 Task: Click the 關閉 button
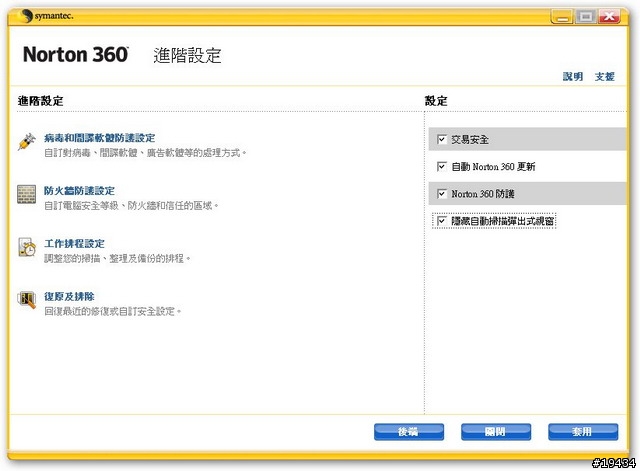(x=496, y=432)
